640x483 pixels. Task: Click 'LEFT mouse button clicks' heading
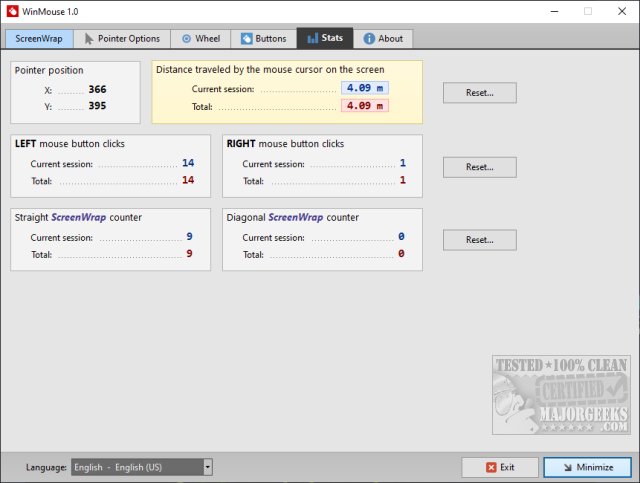click(70, 144)
